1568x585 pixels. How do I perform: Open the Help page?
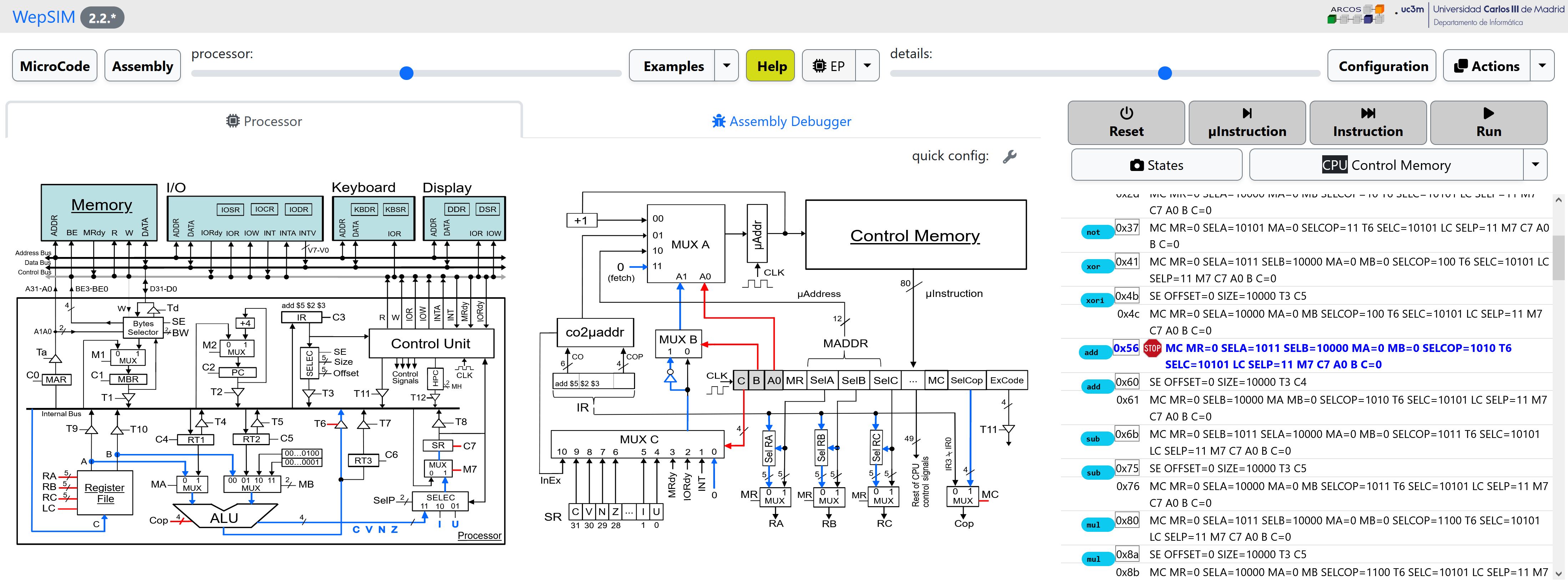click(x=770, y=66)
